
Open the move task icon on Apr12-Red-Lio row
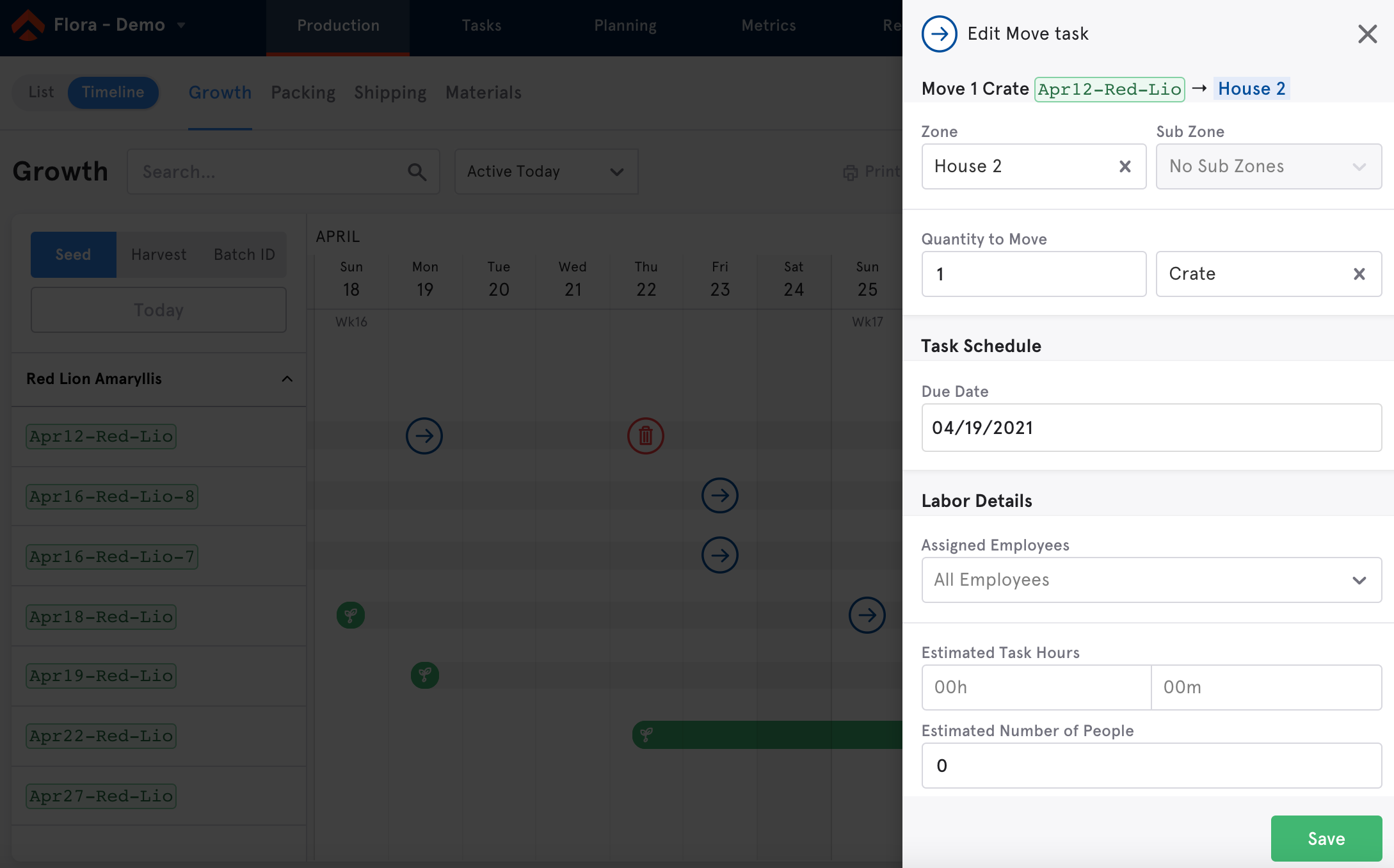click(424, 436)
